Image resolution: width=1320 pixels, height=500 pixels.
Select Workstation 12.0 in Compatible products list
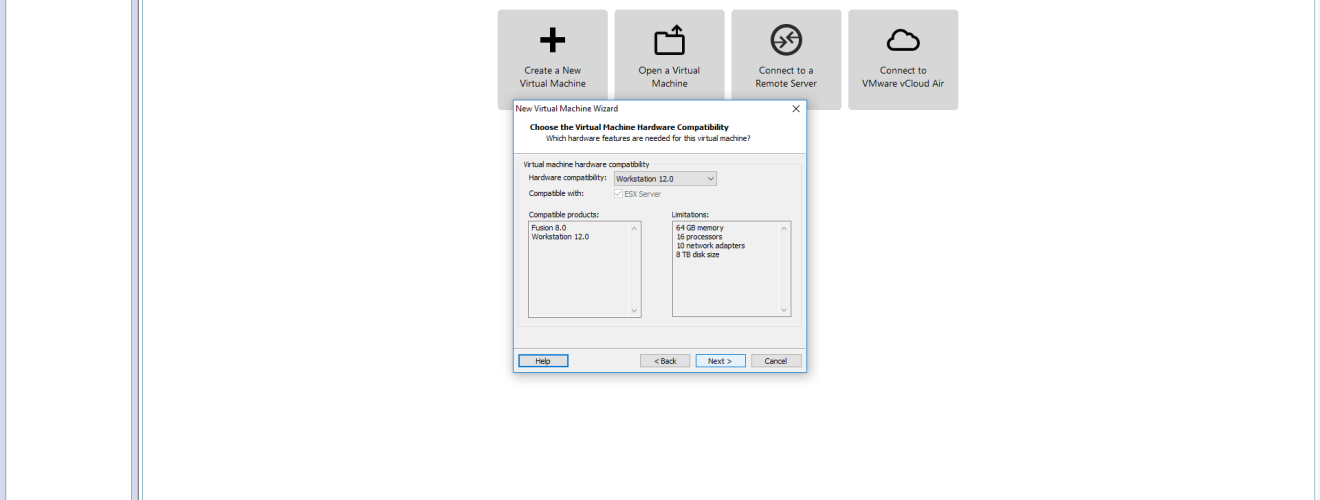560,237
